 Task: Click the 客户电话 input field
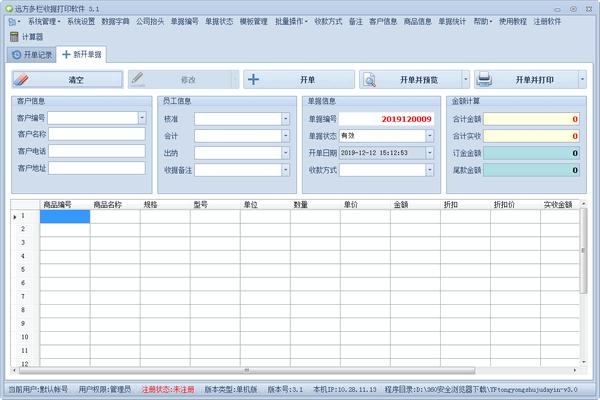pyautogui.click(x=97, y=151)
